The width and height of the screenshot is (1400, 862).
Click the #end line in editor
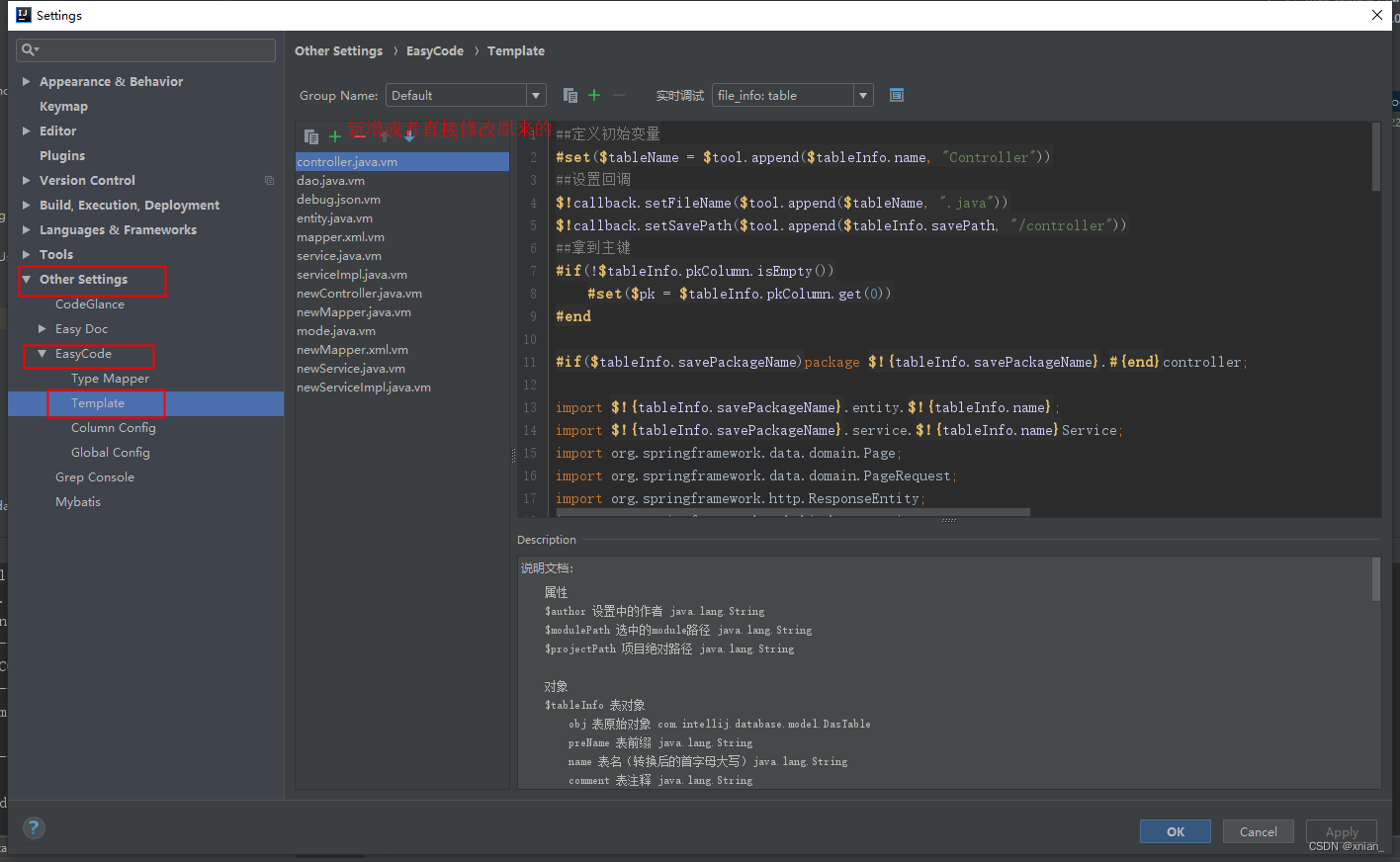(573, 316)
